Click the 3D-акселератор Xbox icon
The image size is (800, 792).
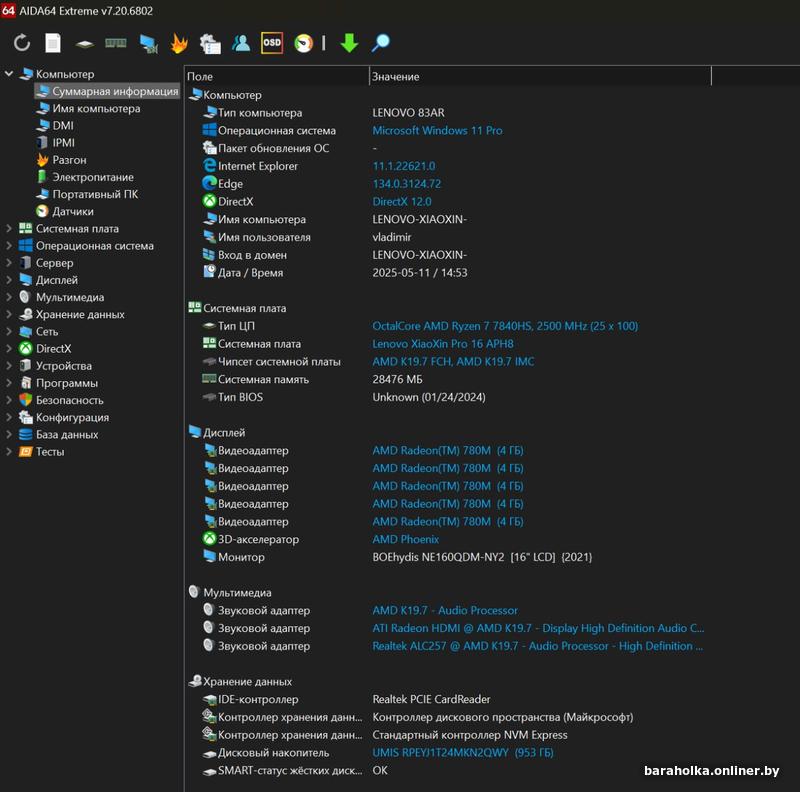tap(210, 538)
